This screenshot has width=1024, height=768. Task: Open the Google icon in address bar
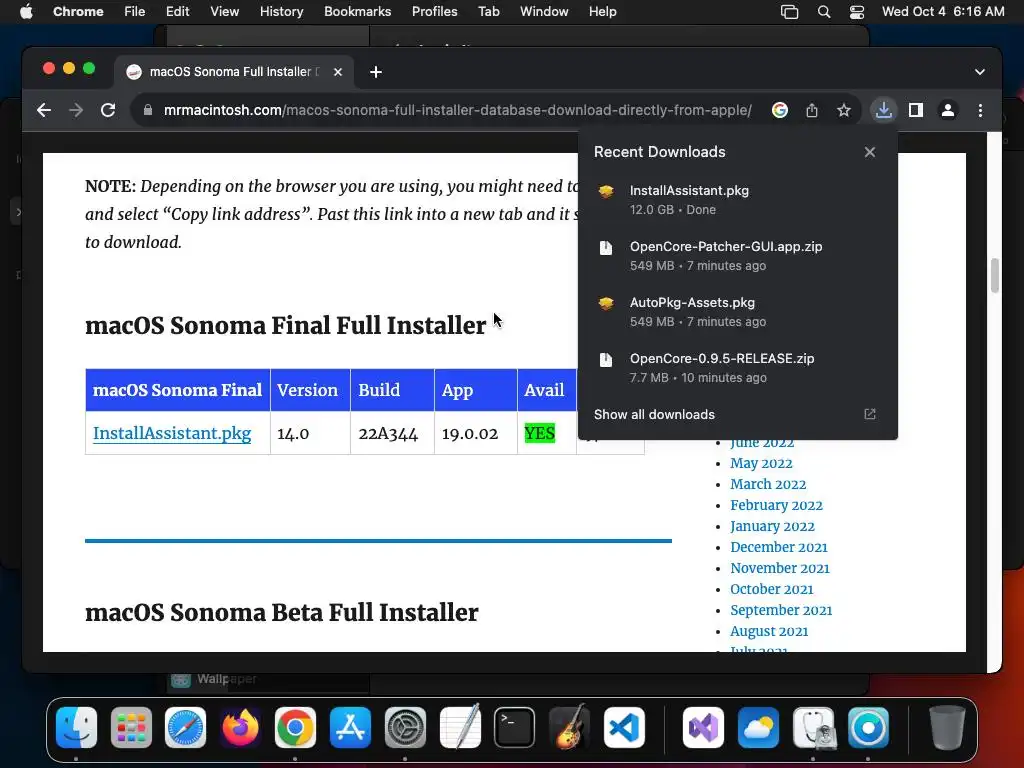click(x=780, y=110)
